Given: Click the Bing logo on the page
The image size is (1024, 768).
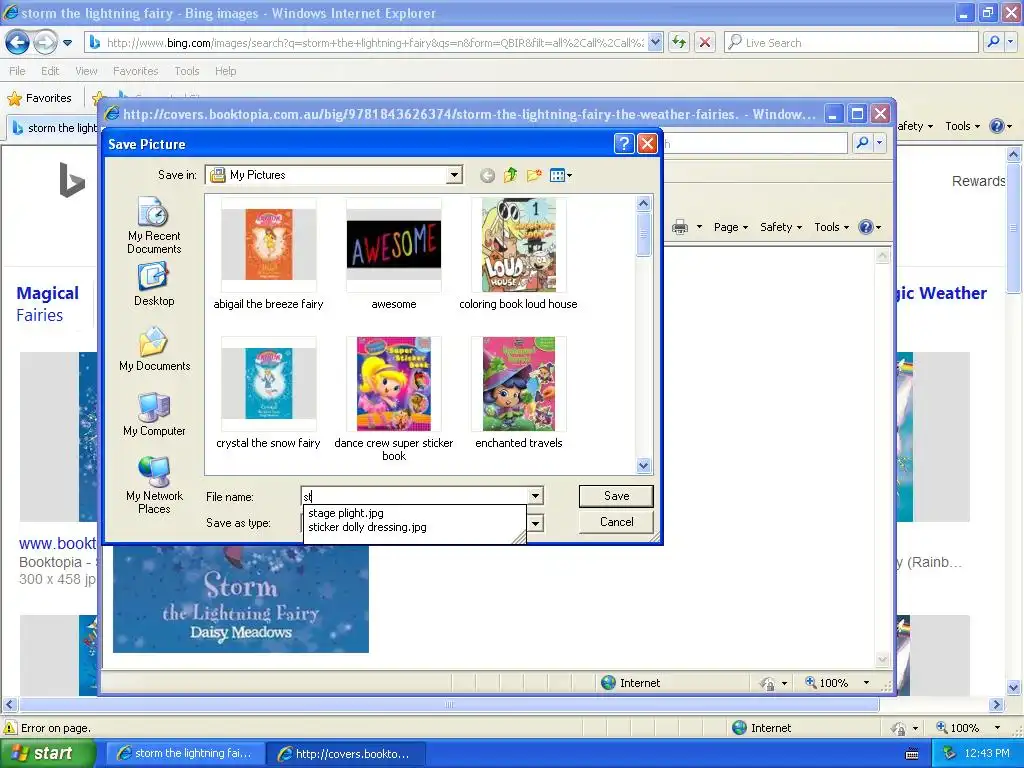Looking at the screenshot, I should [72, 180].
